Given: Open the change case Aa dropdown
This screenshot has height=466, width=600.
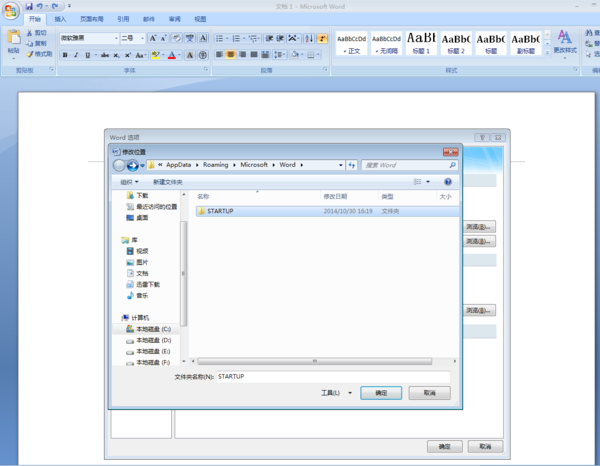Looking at the screenshot, I should [141, 55].
